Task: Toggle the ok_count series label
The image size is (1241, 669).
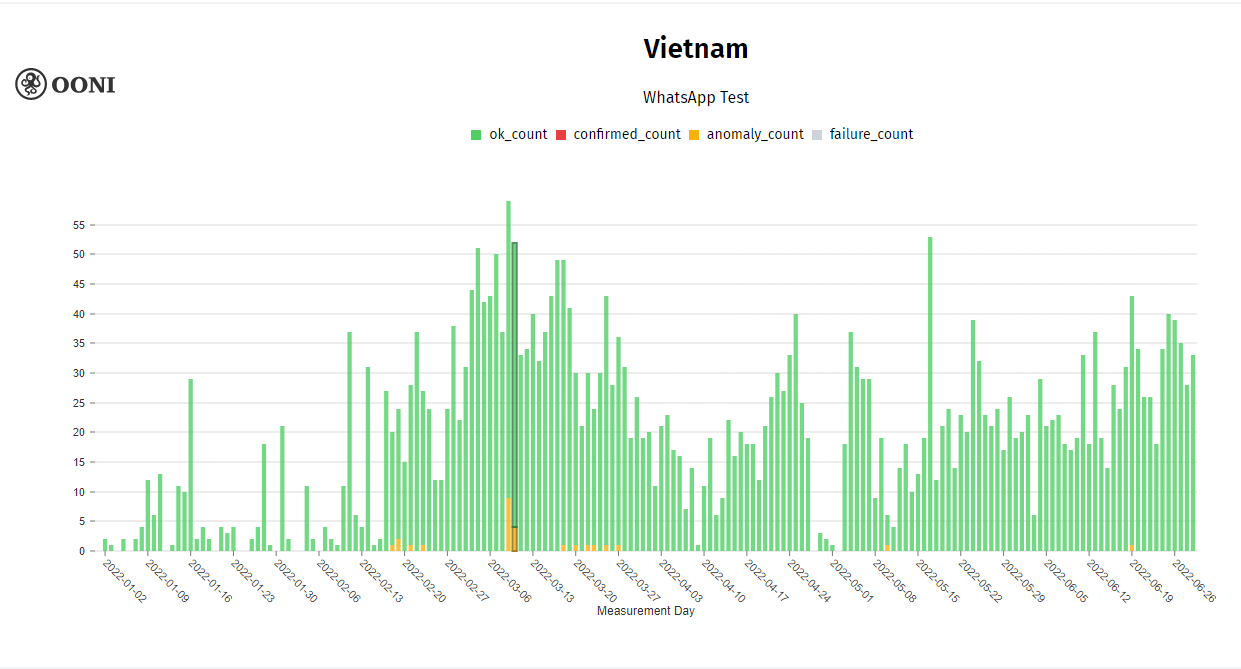Action: 518,134
